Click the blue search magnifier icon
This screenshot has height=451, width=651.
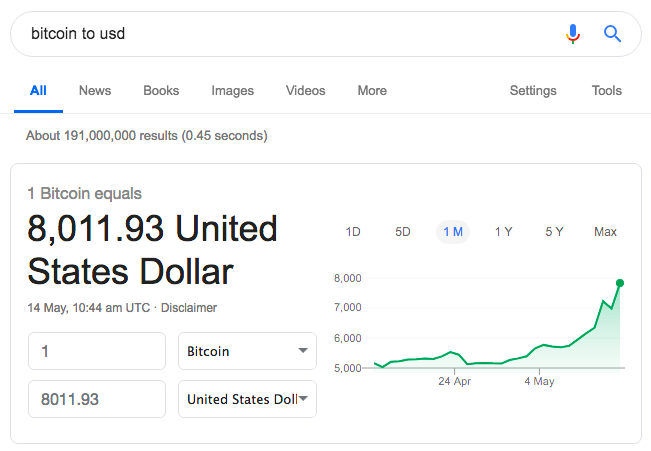click(x=613, y=34)
